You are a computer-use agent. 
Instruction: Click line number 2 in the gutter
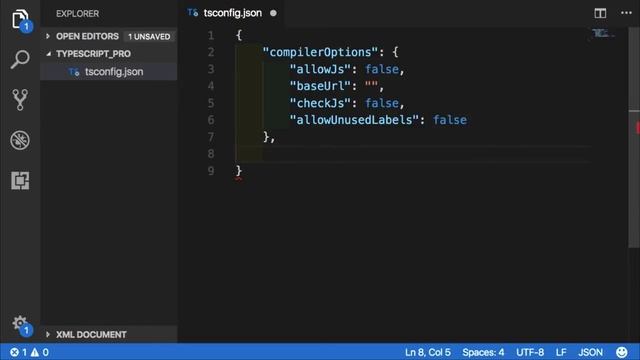pyautogui.click(x=211, y=52)
